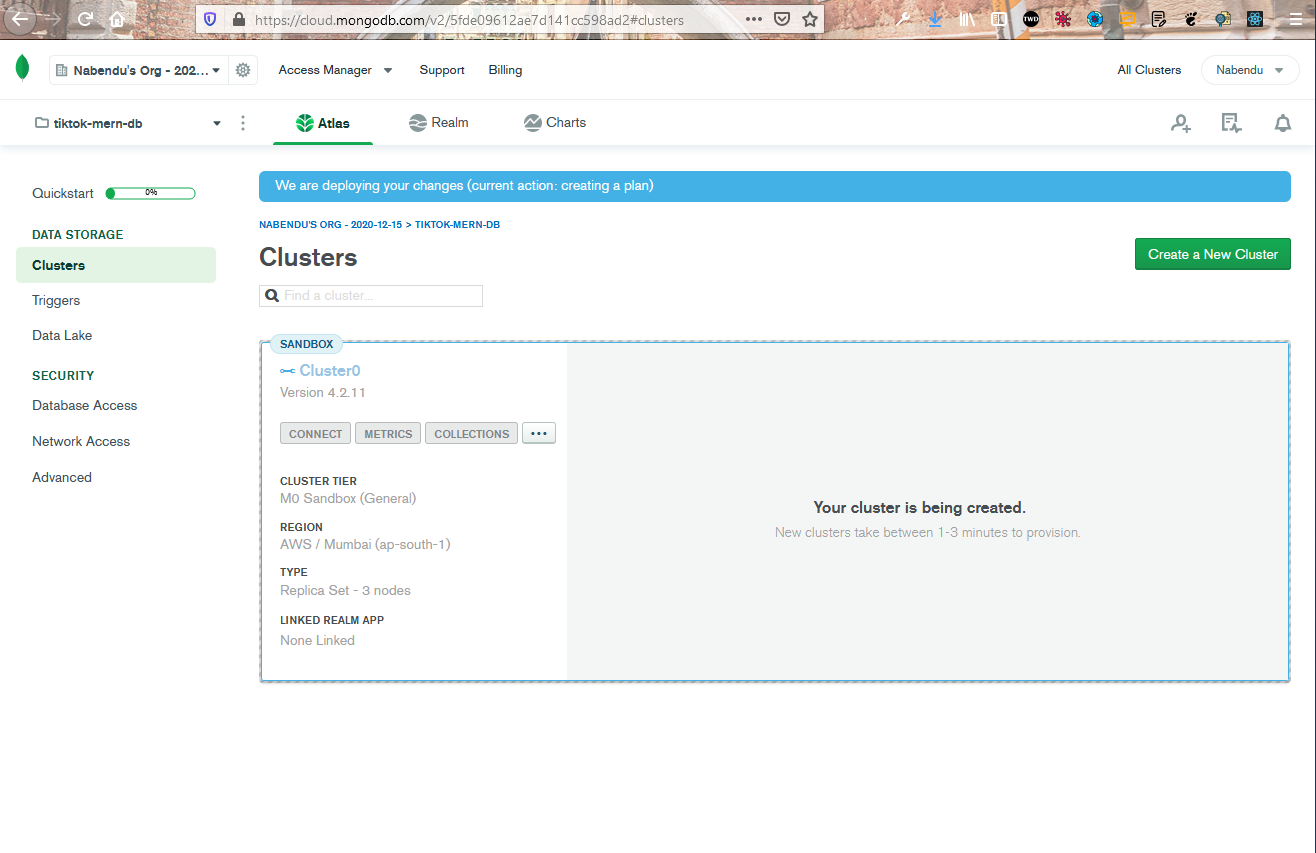
Task: Open the notifications bell
Action: coord(1282,123)
